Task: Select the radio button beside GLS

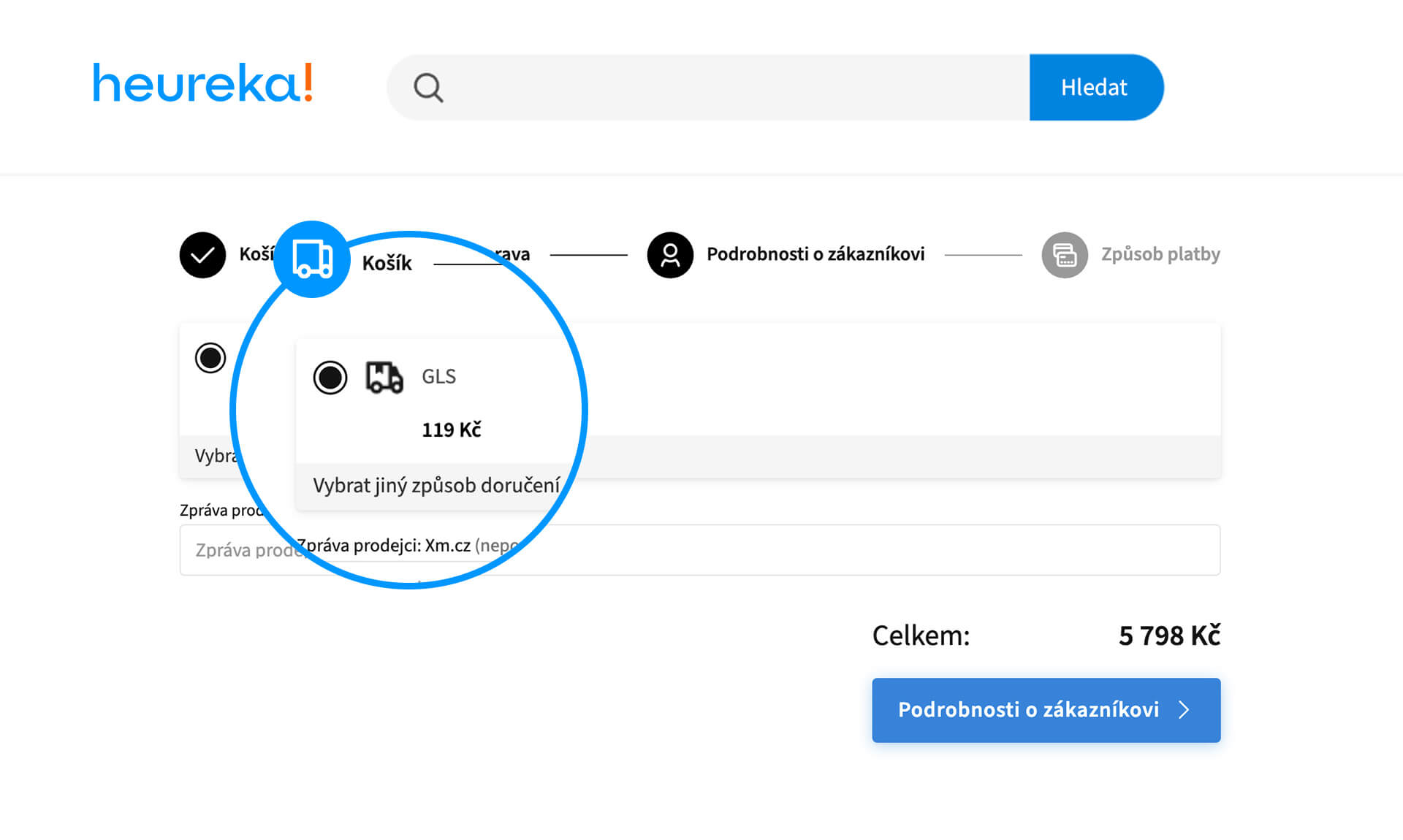Action: click(330, 378)
